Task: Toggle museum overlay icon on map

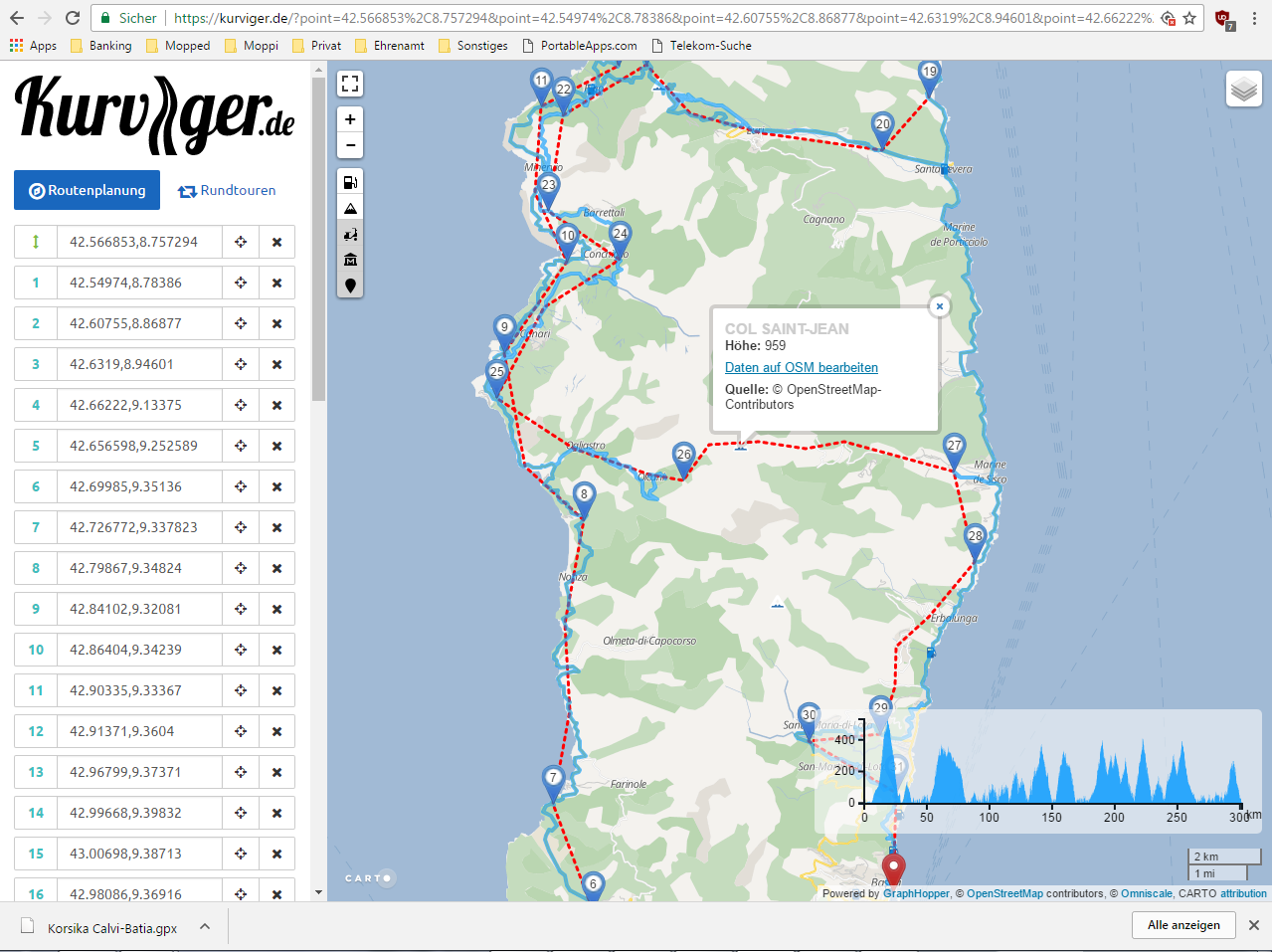Action: coord(350,260)
